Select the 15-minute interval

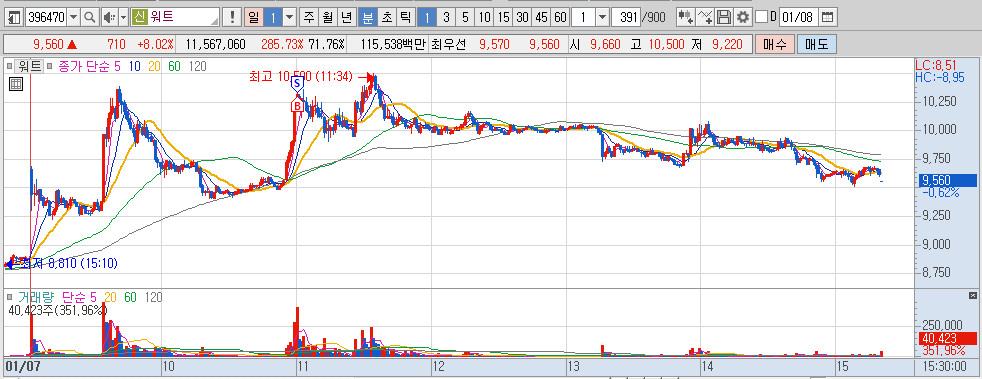pos(504,18)
